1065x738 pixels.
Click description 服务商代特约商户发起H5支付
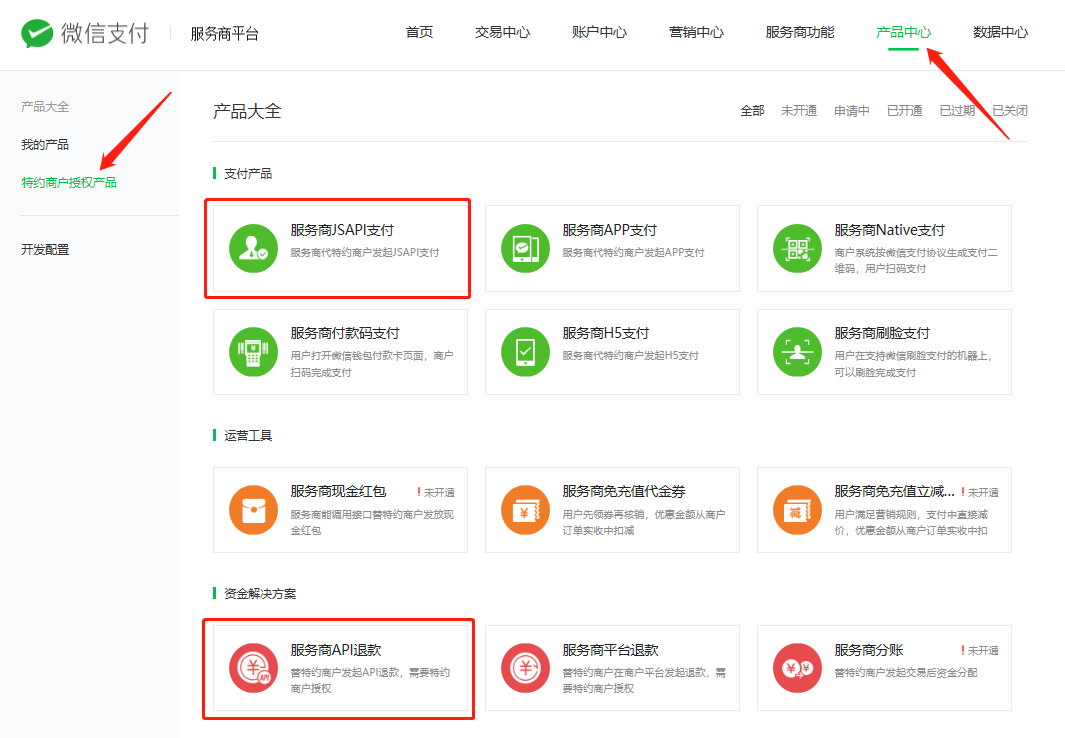[630, 355]
